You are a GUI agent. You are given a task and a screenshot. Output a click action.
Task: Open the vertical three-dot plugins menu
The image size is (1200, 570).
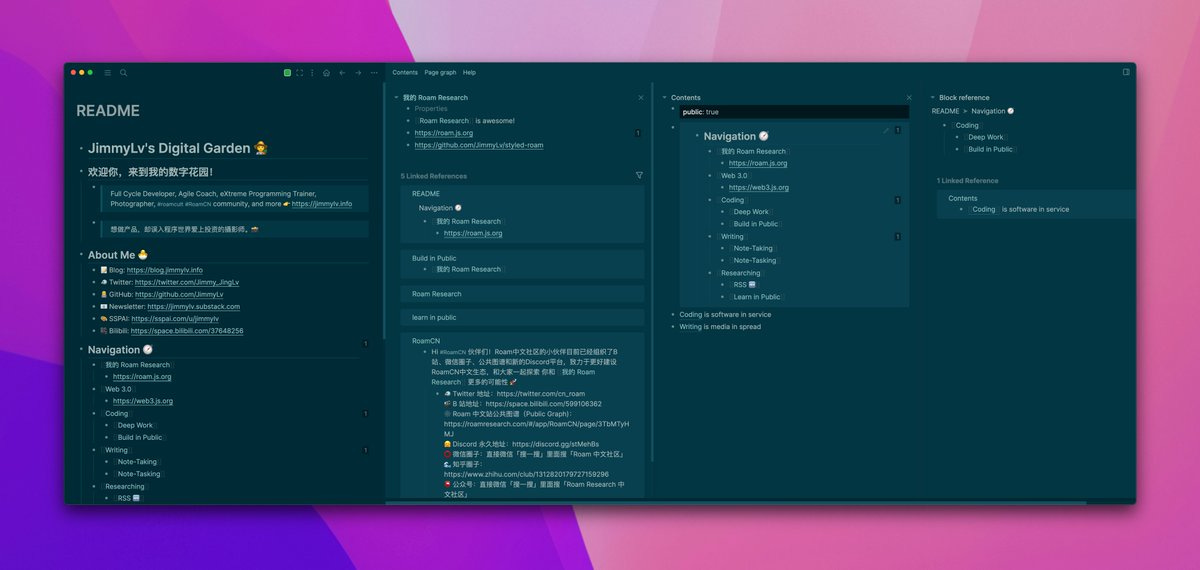point(312,73)
